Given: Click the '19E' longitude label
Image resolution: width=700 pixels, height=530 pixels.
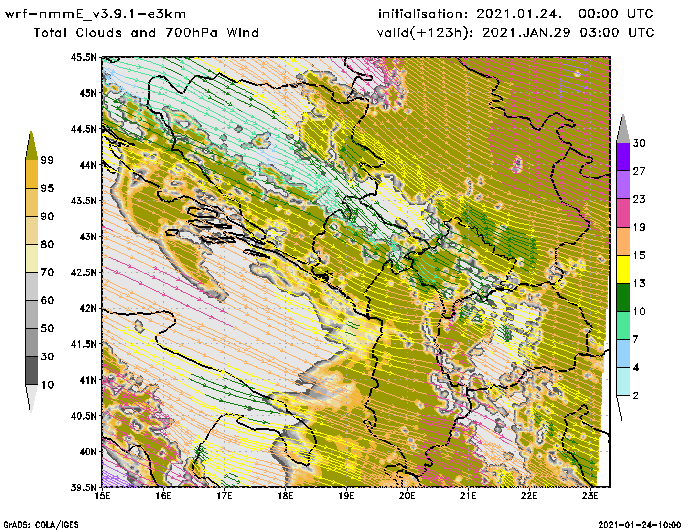Looking at the screenshot, I should click(346, 496).
